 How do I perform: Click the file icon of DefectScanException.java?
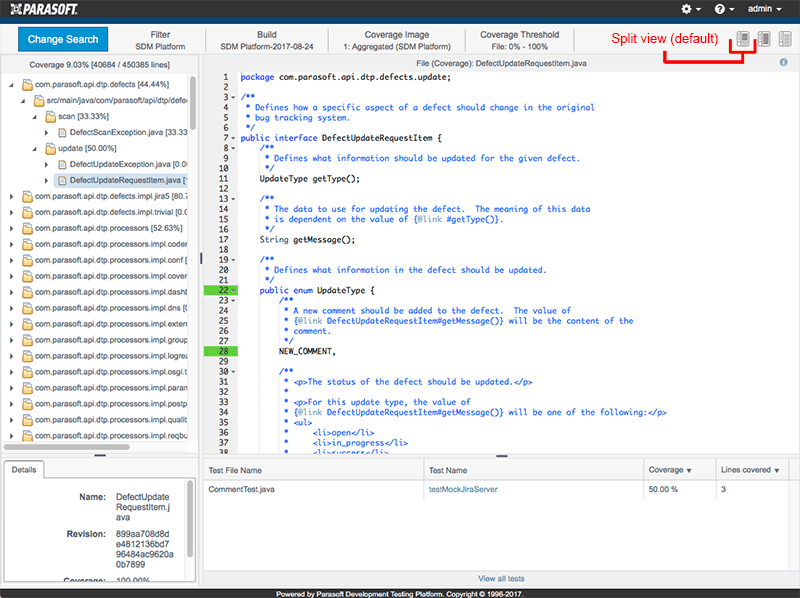pos(62,133)
